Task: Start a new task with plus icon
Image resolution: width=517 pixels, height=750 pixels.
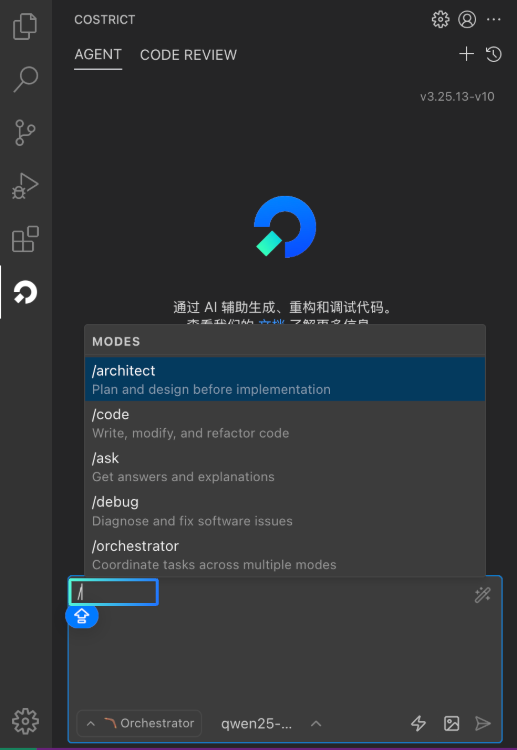Action: (x=466, y=54)
